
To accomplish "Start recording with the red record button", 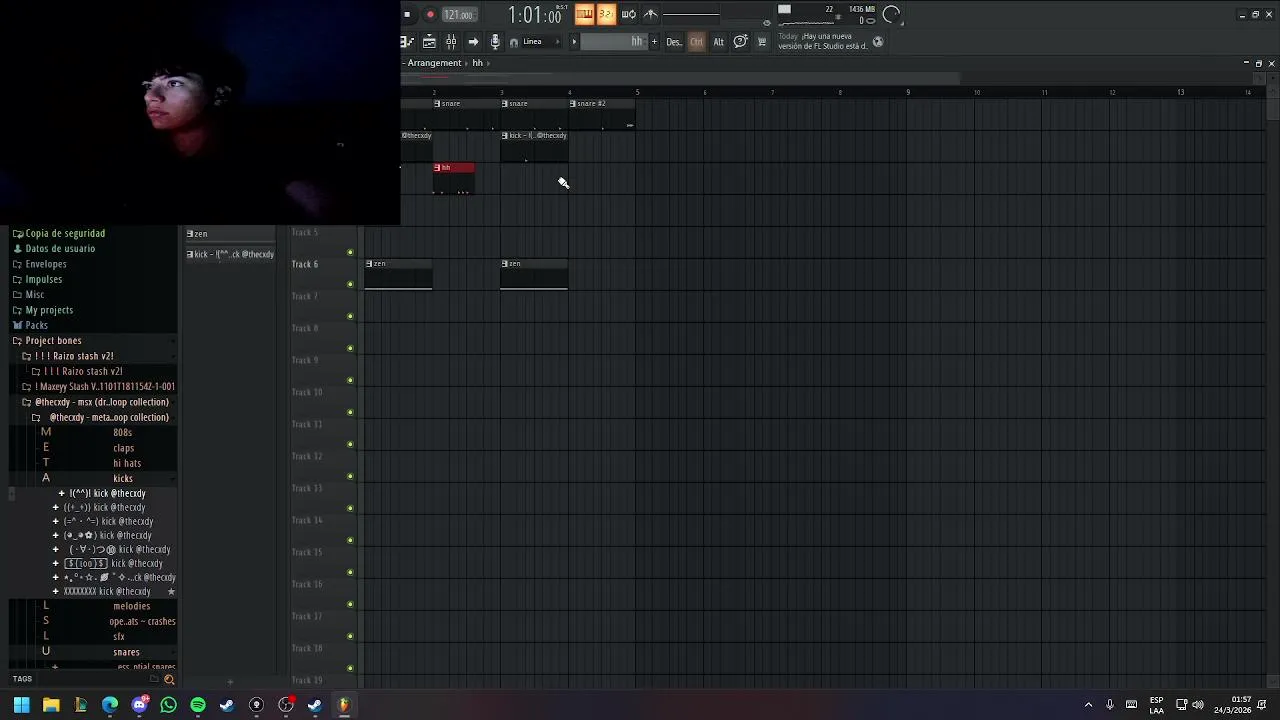I will (x=430, y=14).
